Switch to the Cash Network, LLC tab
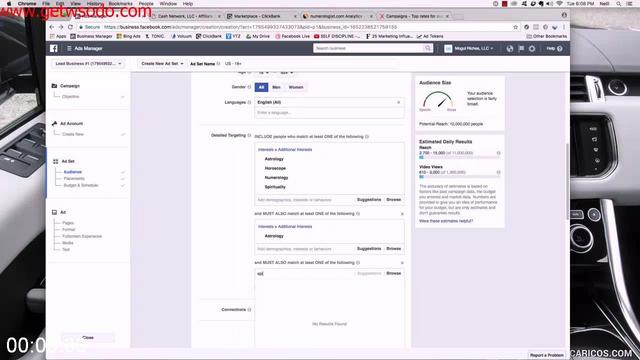The image size is (640, 360). [x=186, y=16]
